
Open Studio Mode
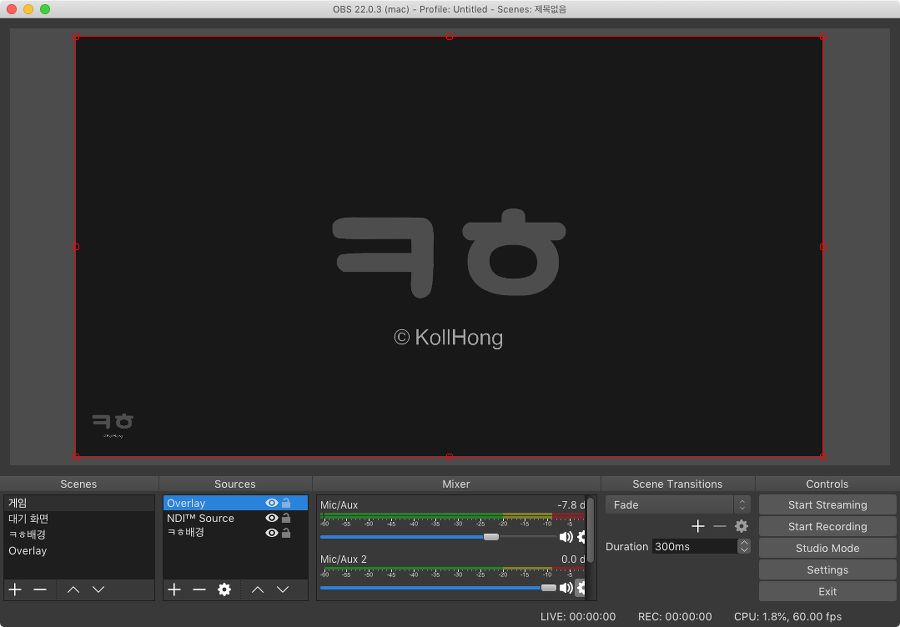point(827,548)
